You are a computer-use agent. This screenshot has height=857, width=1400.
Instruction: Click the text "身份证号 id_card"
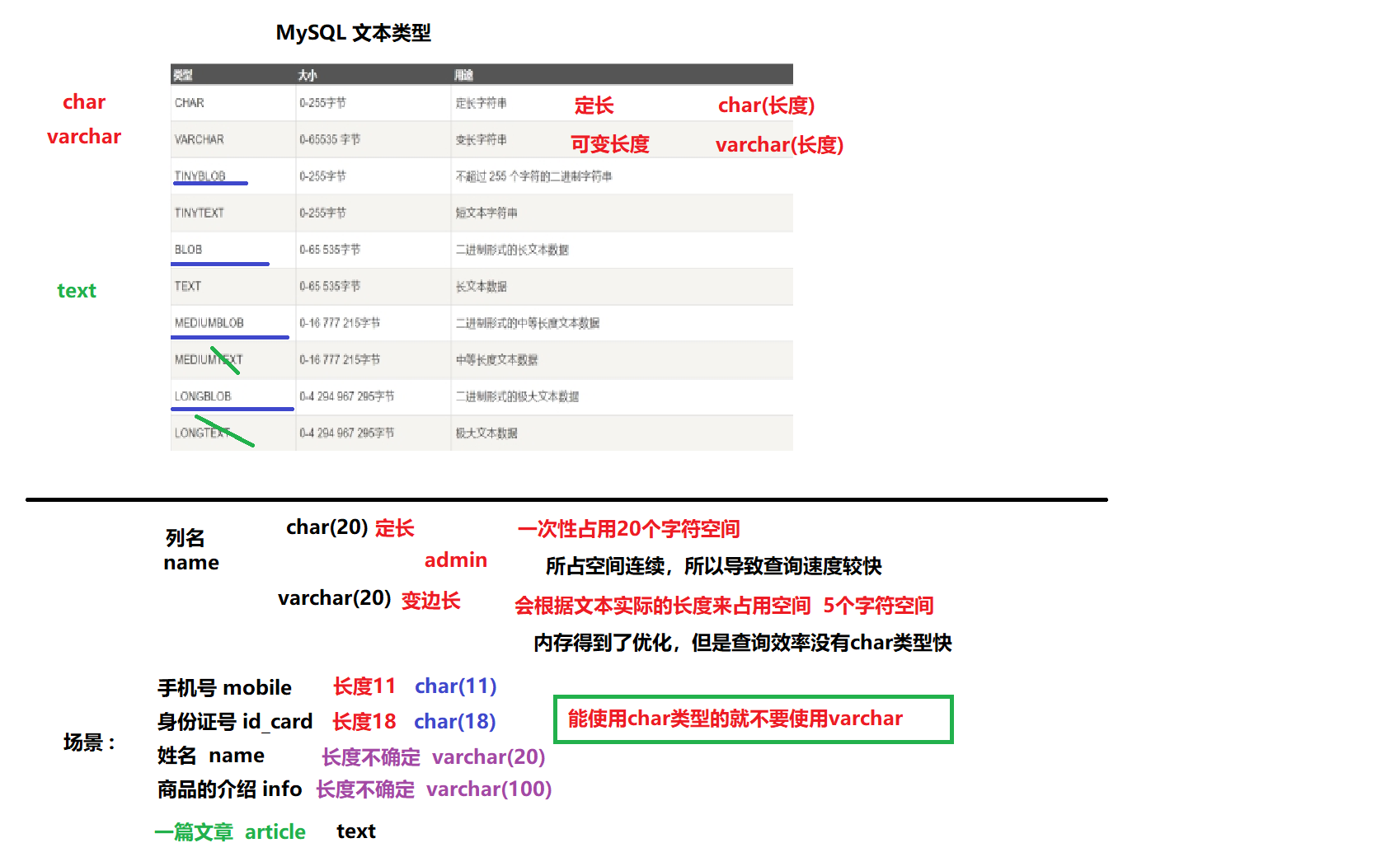point(235,722)
